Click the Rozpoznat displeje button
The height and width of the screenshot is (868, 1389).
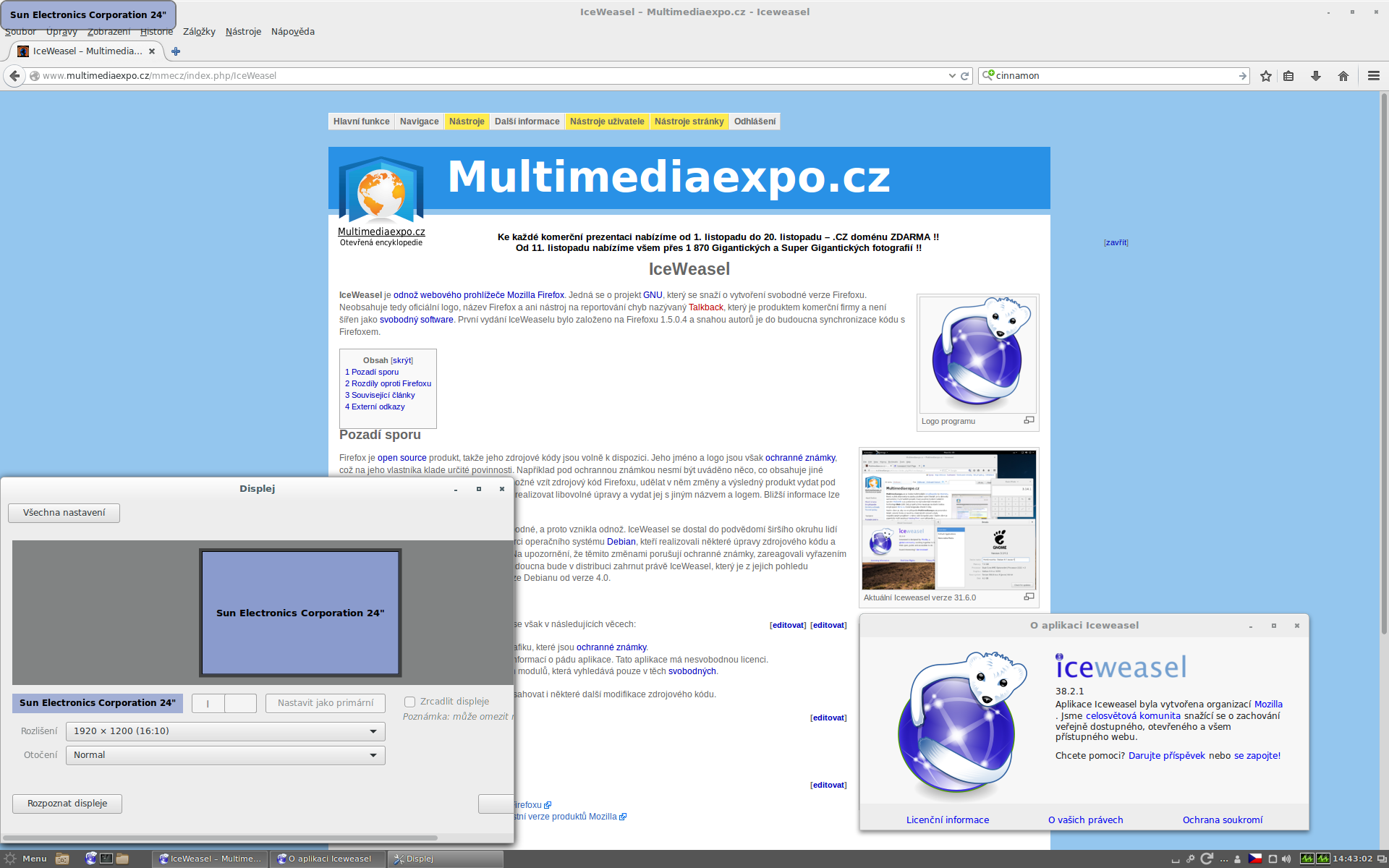point(67,804)
